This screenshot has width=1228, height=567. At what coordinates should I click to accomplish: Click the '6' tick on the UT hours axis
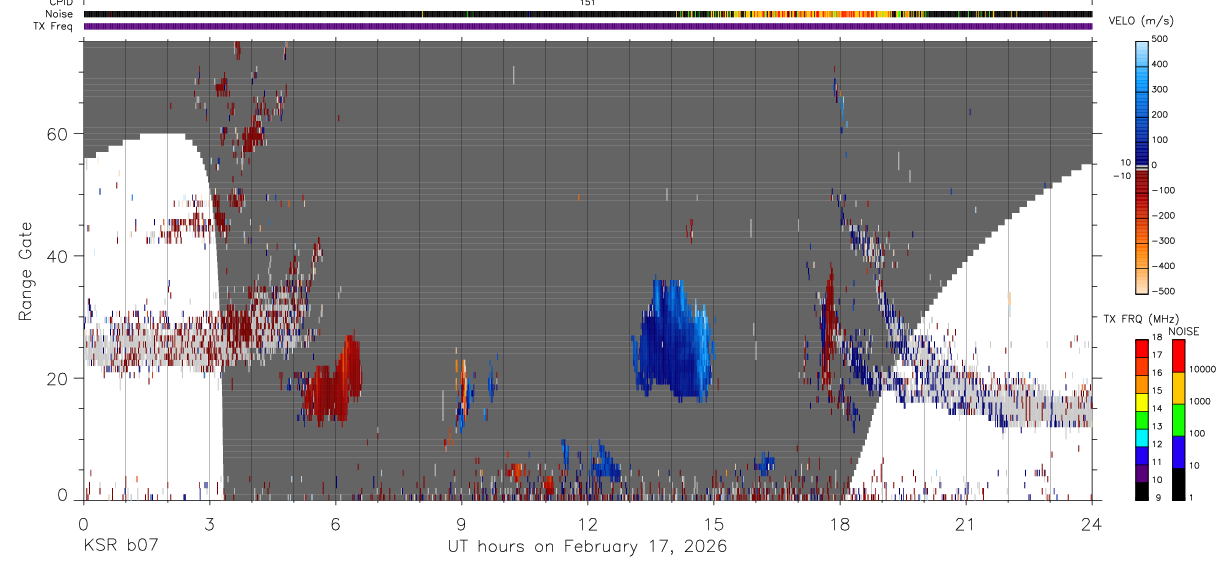click(x=335, y=524)
